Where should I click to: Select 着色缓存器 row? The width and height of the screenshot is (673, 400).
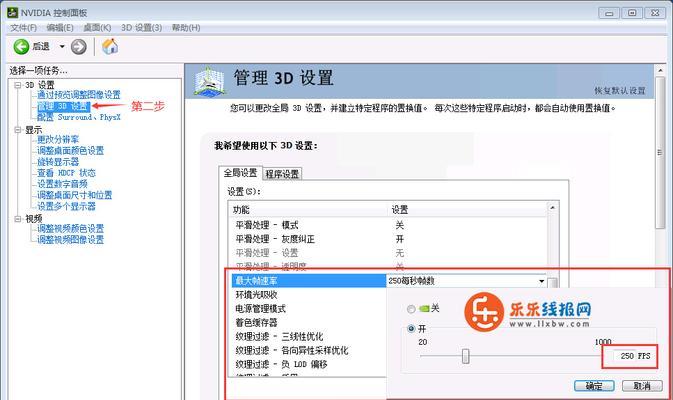click(x=309, y=323)
